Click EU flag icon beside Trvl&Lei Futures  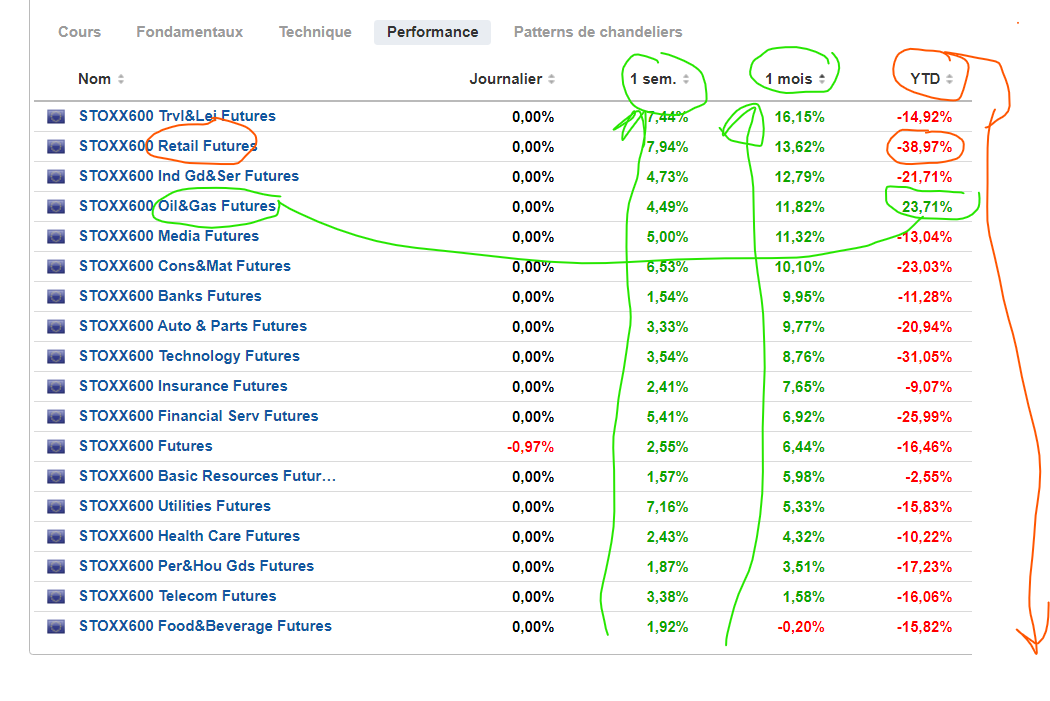pos(56,116)
